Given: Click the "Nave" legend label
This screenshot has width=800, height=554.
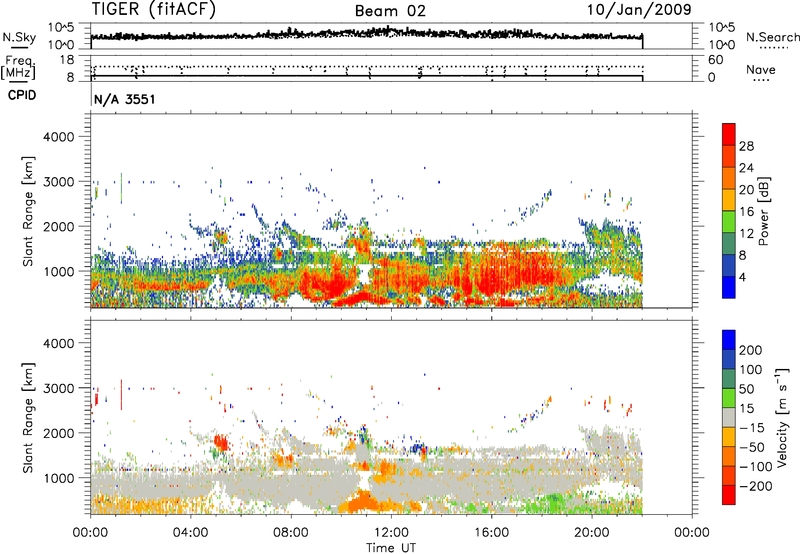Looking at the screenshot, I should point(760,70).
